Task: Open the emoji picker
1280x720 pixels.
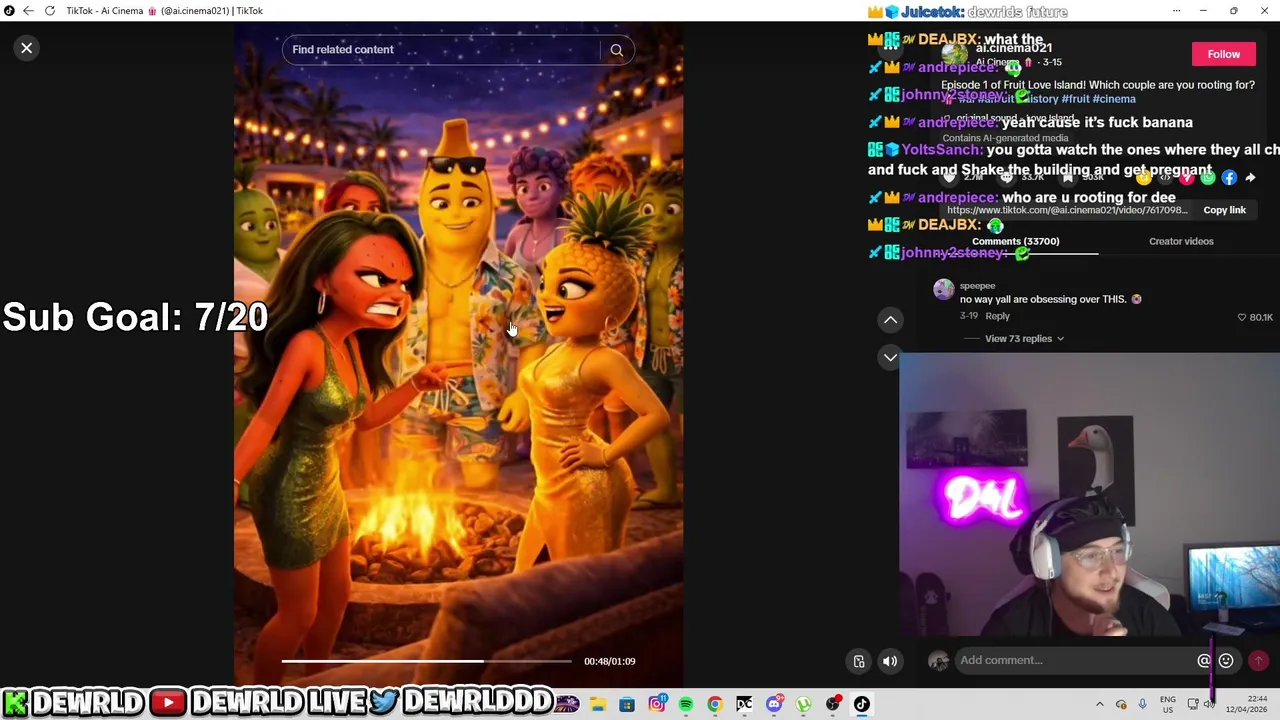Action: tap(1226, 660)
